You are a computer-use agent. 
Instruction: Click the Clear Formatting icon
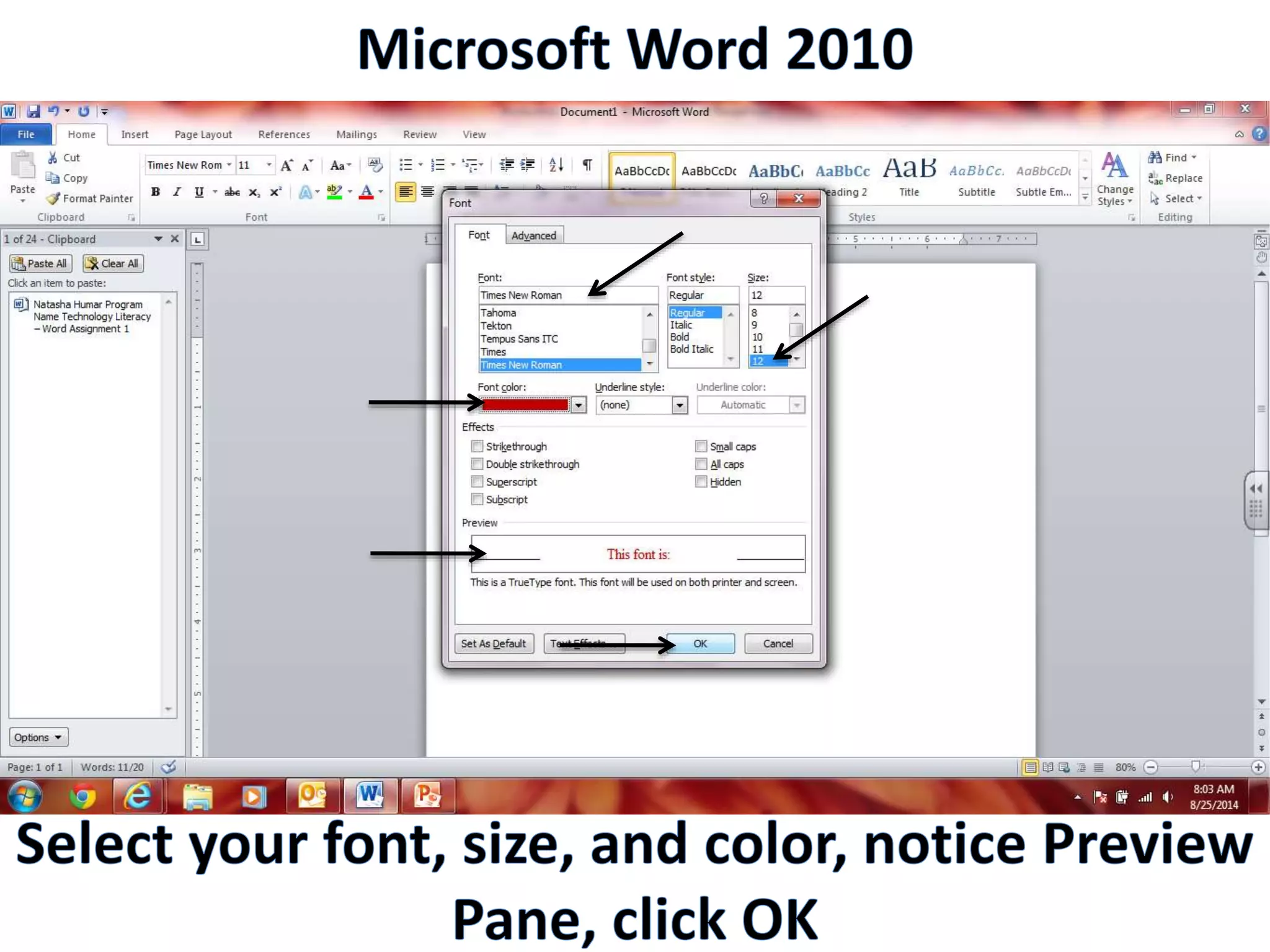(375, 165)
